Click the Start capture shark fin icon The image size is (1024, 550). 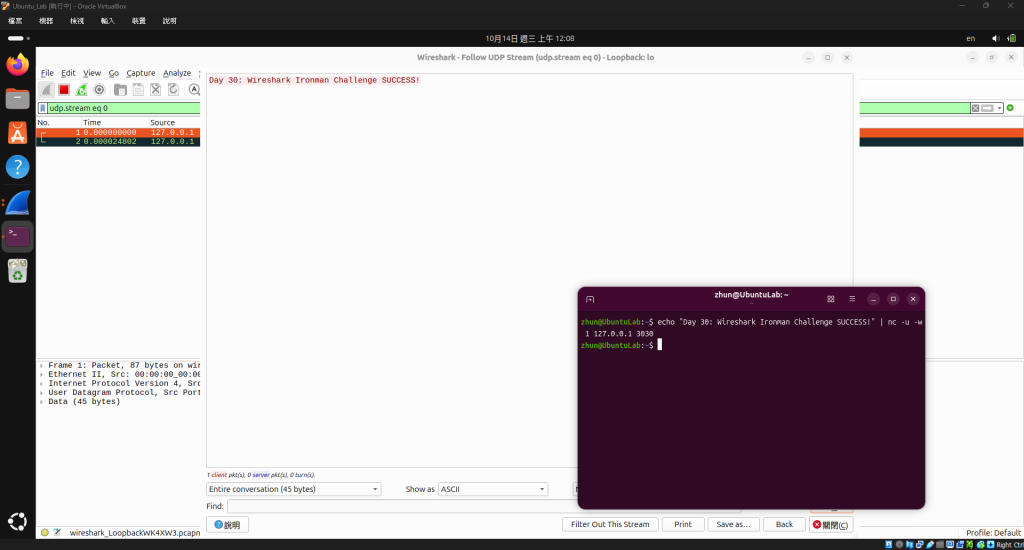[46, 89]
